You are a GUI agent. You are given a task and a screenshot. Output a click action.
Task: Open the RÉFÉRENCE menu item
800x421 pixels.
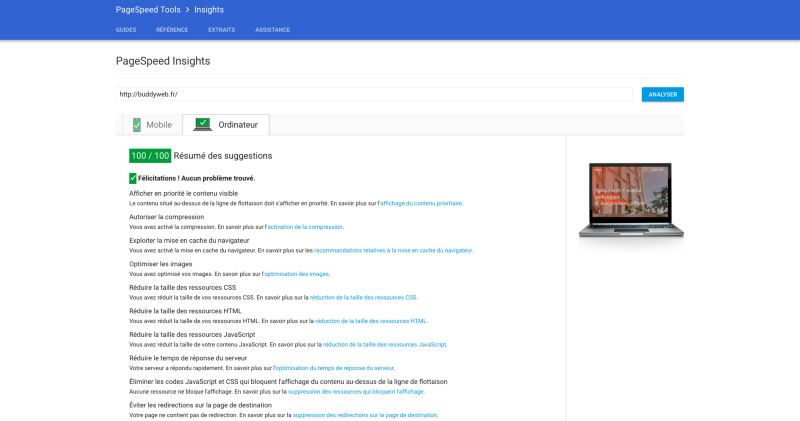[172, 30]
